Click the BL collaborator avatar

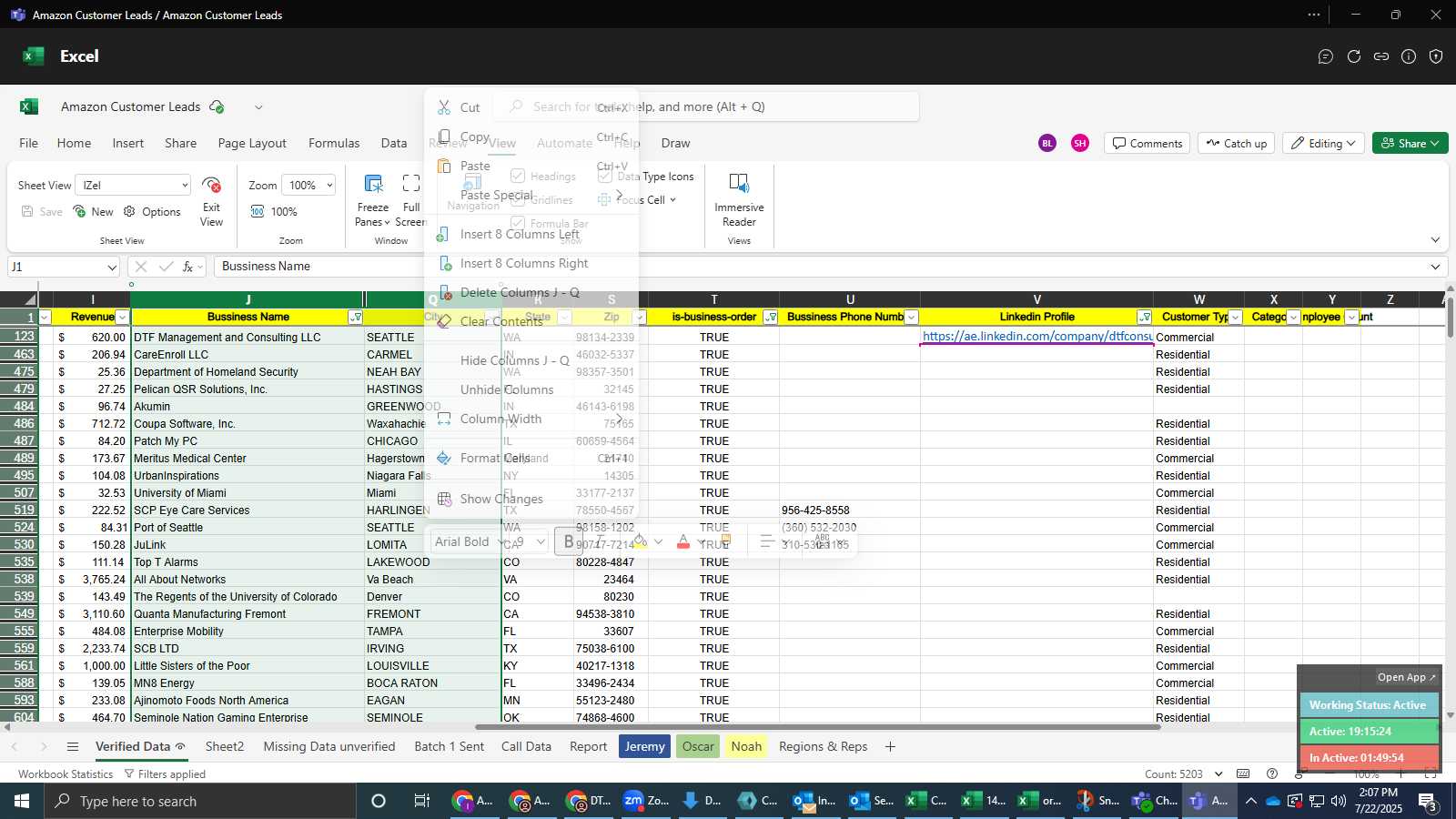click(x=1047, y=143)
